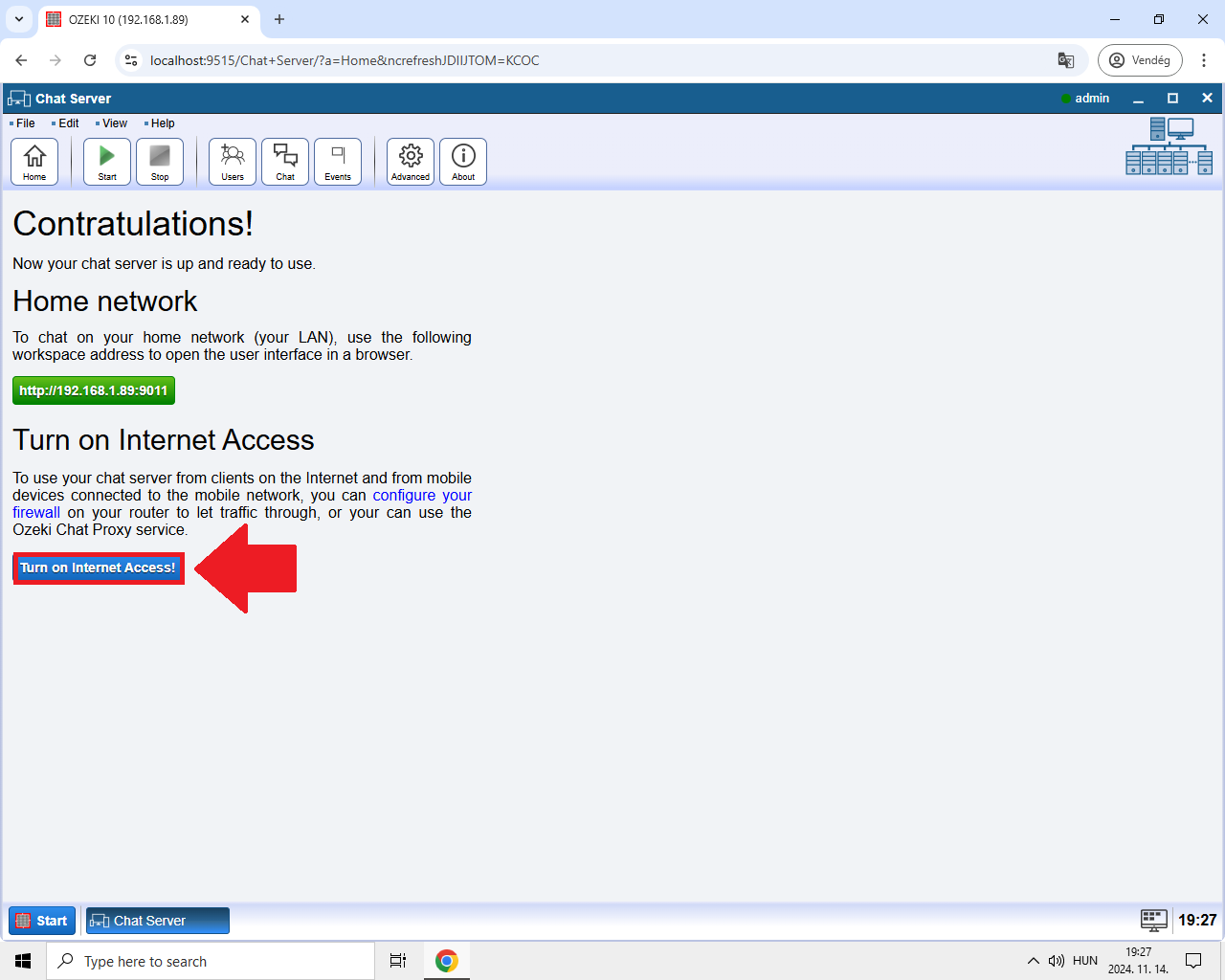The width and height of the screenshot is (1225, 980).
Task: Open a new browser tab
Action: click(279, 19)
